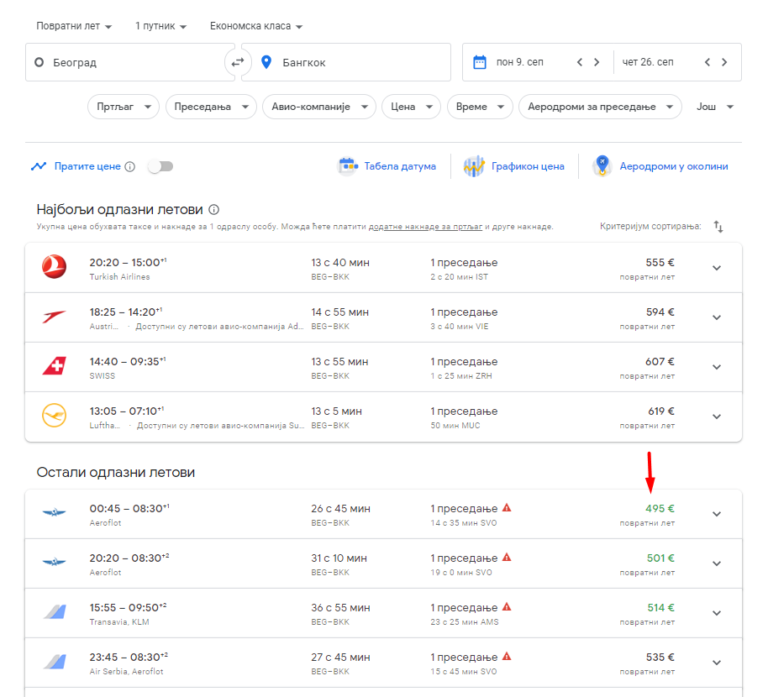Open the Табела датума view
The image size is (768, 697).
pos(387,166)
